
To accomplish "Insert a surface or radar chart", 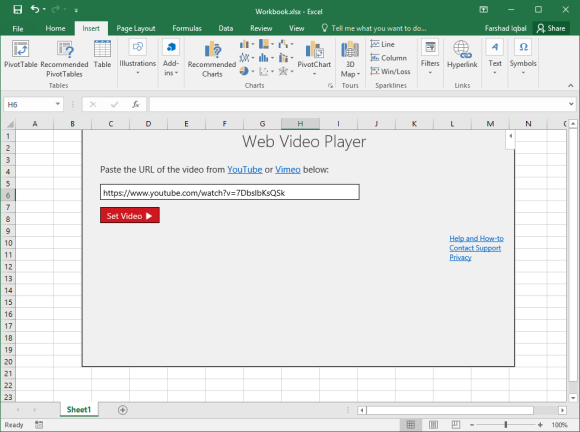I will [x=286, y=71].
